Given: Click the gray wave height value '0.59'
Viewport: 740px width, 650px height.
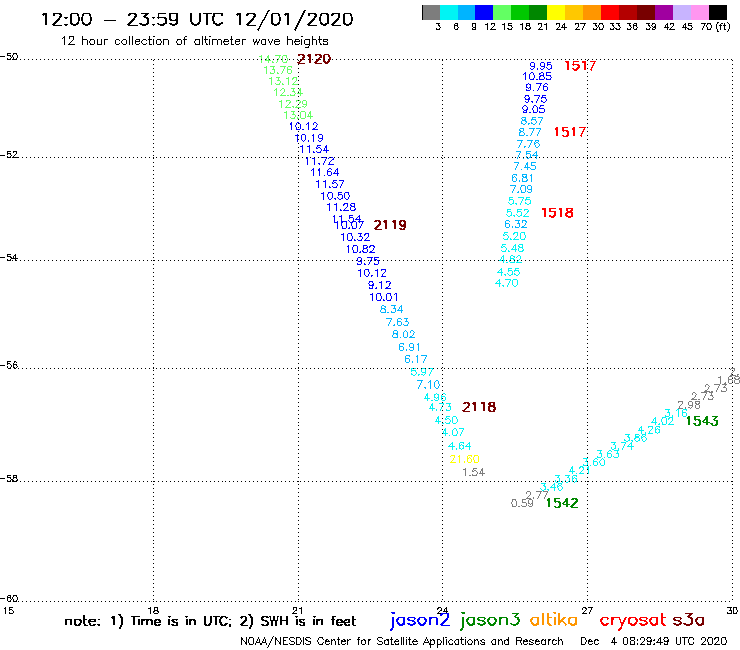Looking at the screenshot, I should [522, 504].
